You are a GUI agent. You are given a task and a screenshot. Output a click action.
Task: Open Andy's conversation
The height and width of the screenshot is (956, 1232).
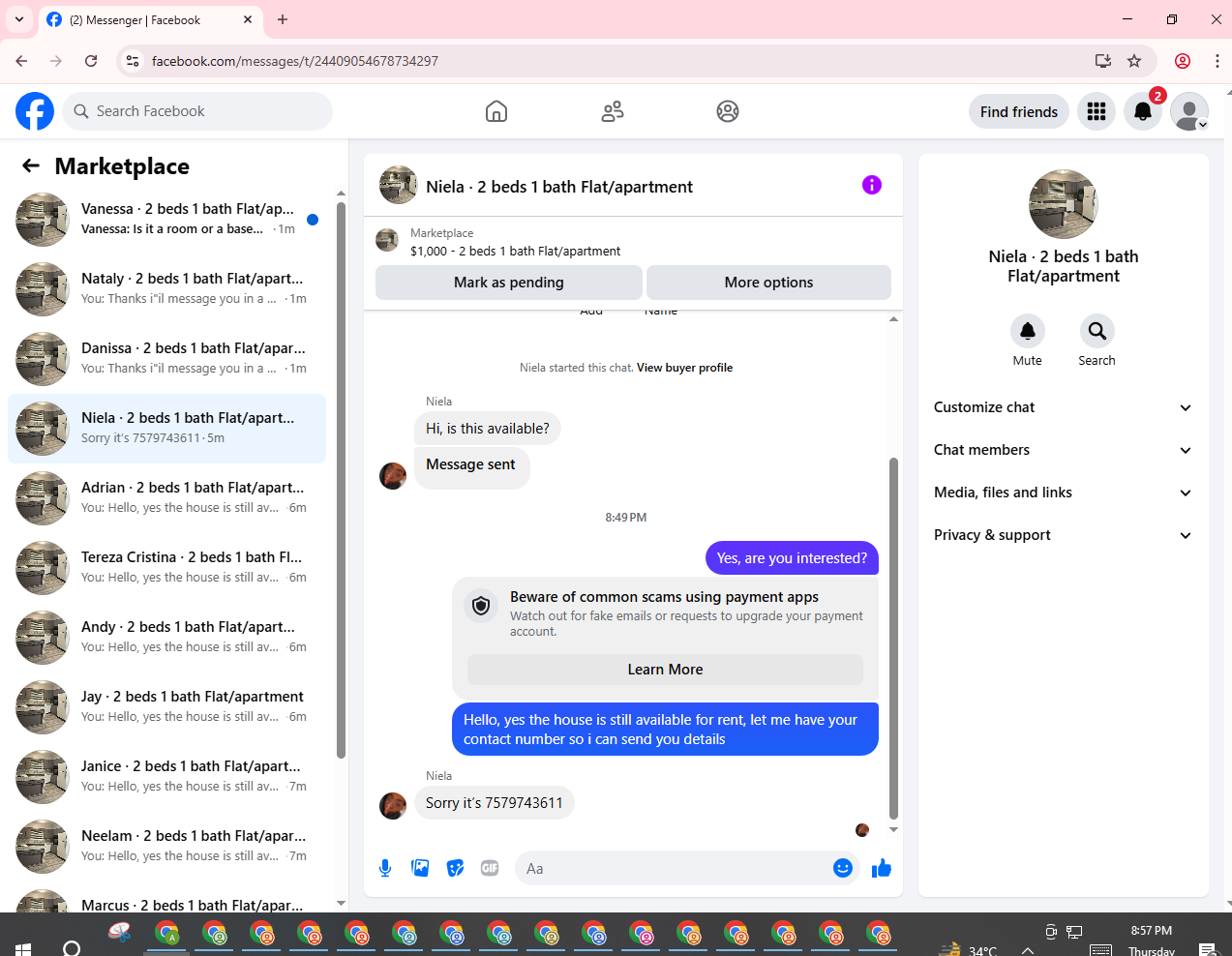click(166, 638)
